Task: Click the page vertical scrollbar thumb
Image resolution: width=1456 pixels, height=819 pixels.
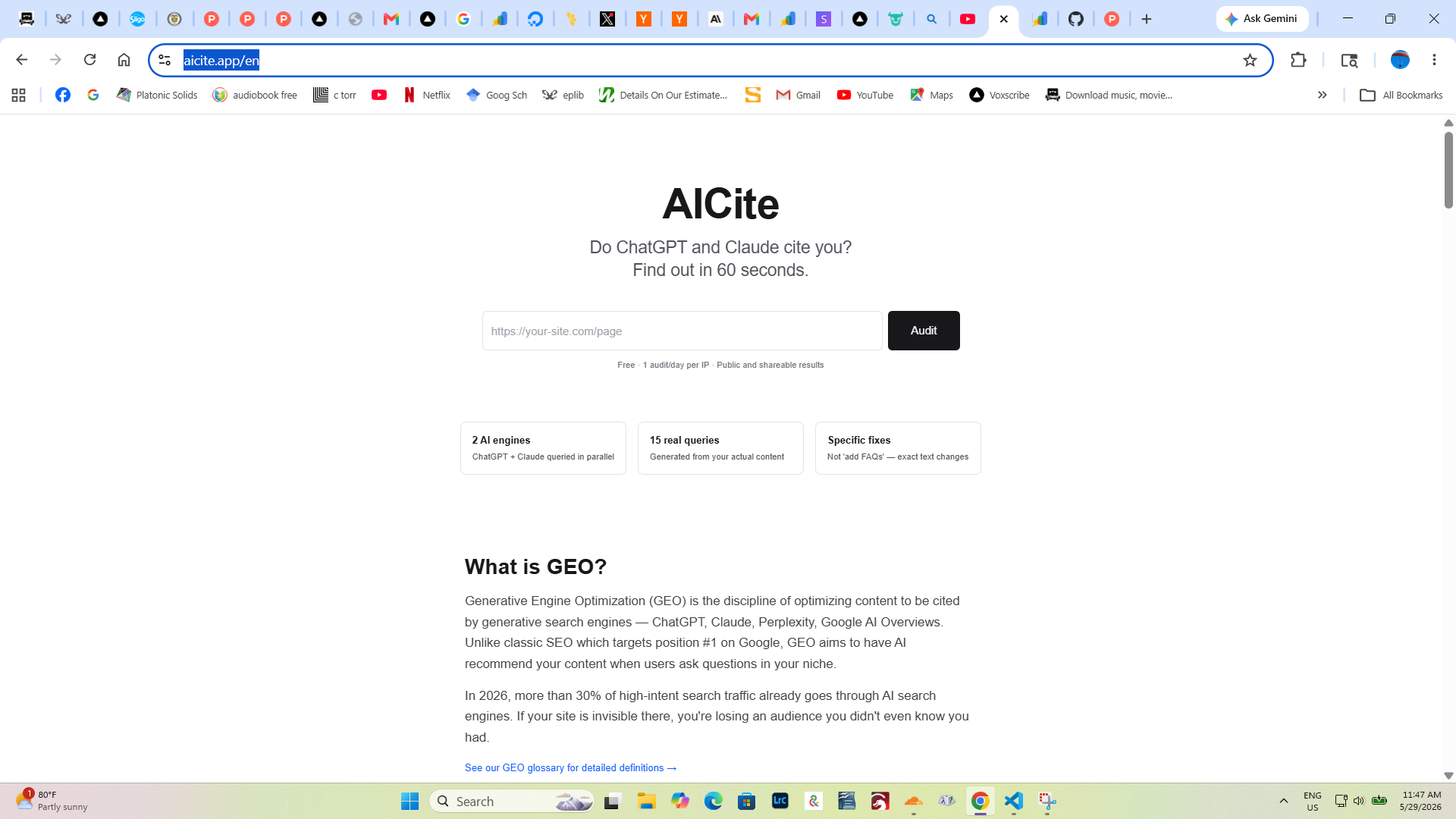Action: click(1448, 171)
